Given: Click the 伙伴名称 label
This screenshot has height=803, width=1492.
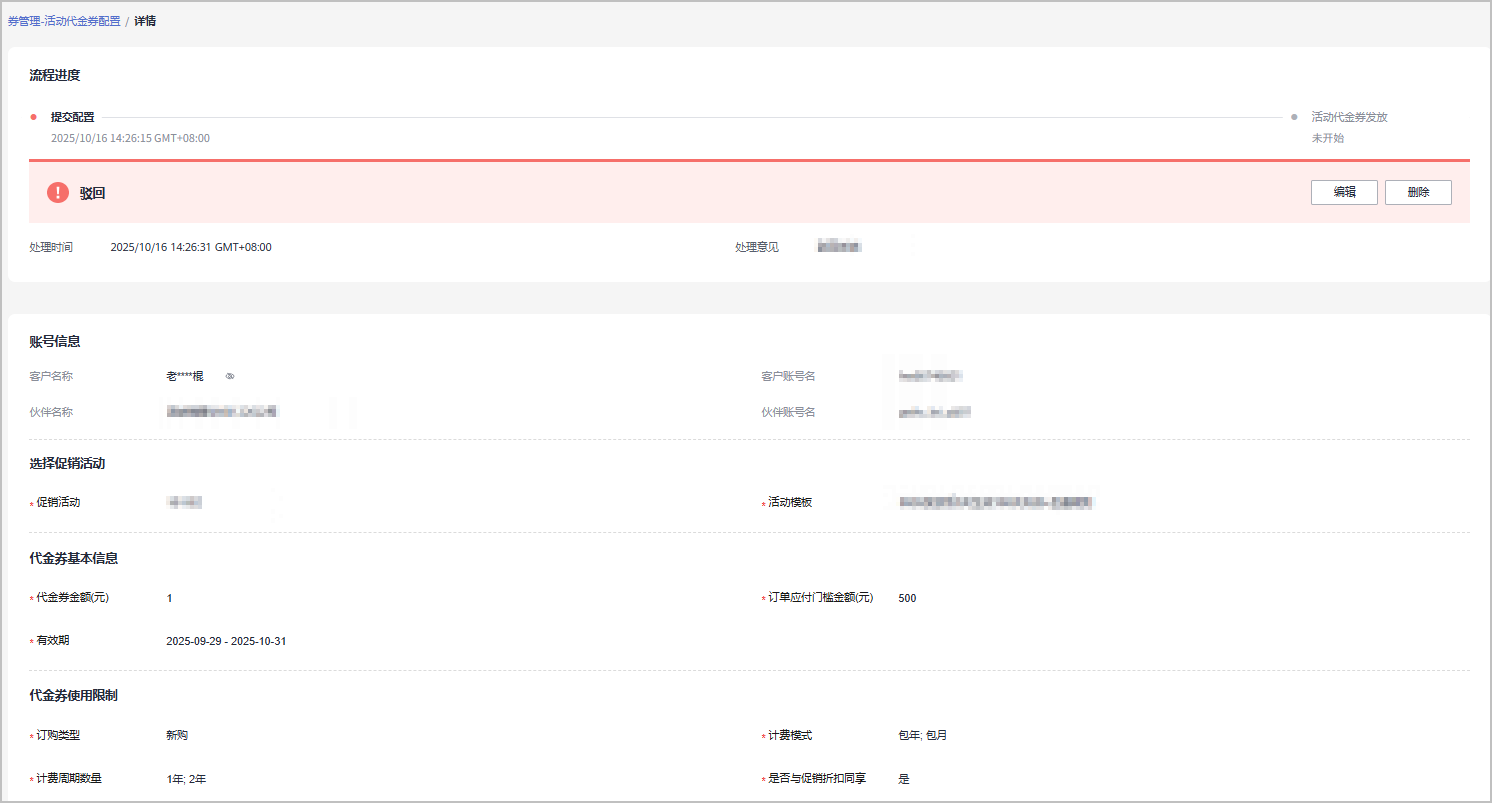Looking at the screenshot, I should tap(51, 412).
